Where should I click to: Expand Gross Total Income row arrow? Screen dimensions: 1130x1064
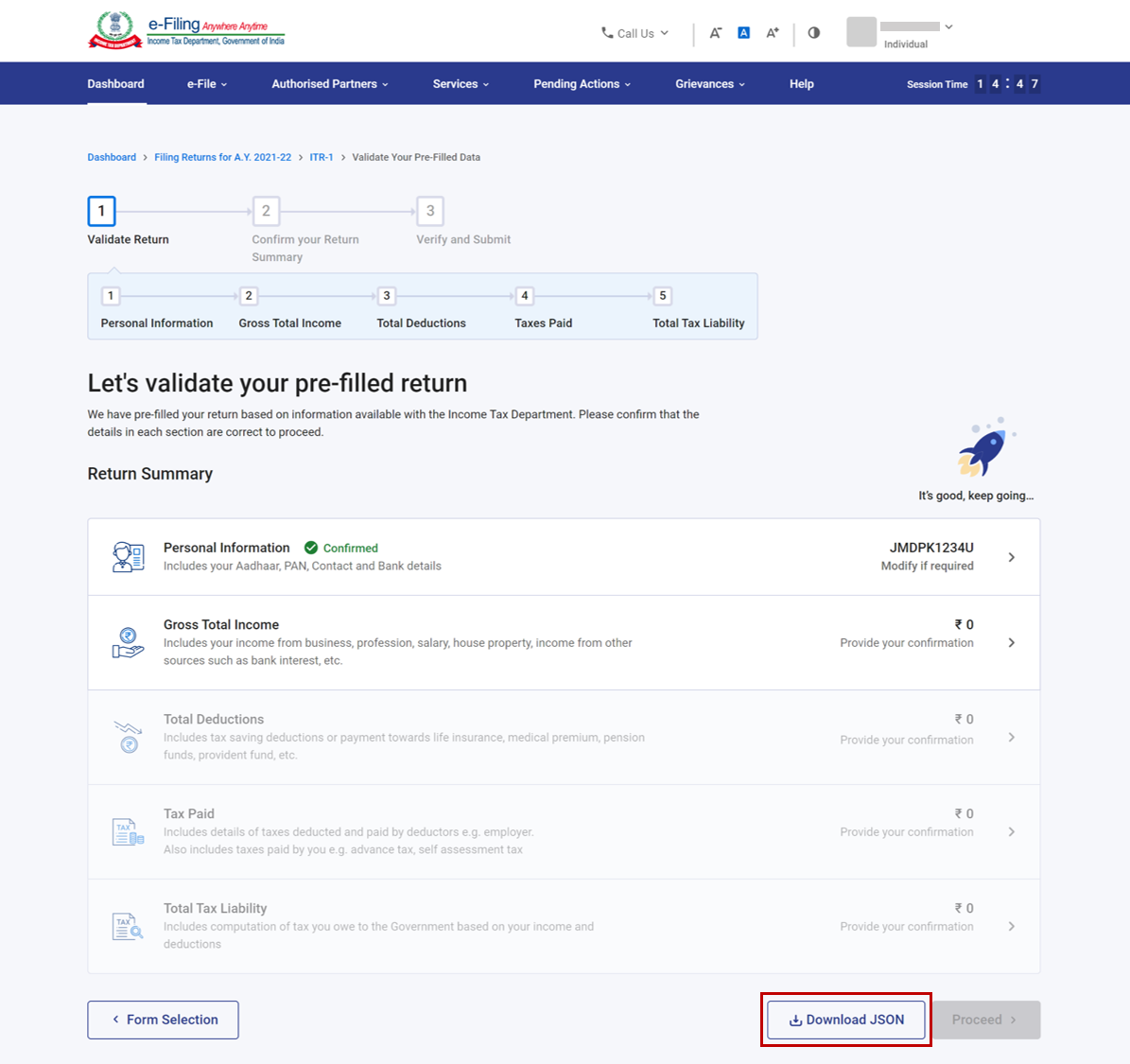click(x=1011, y=643)
